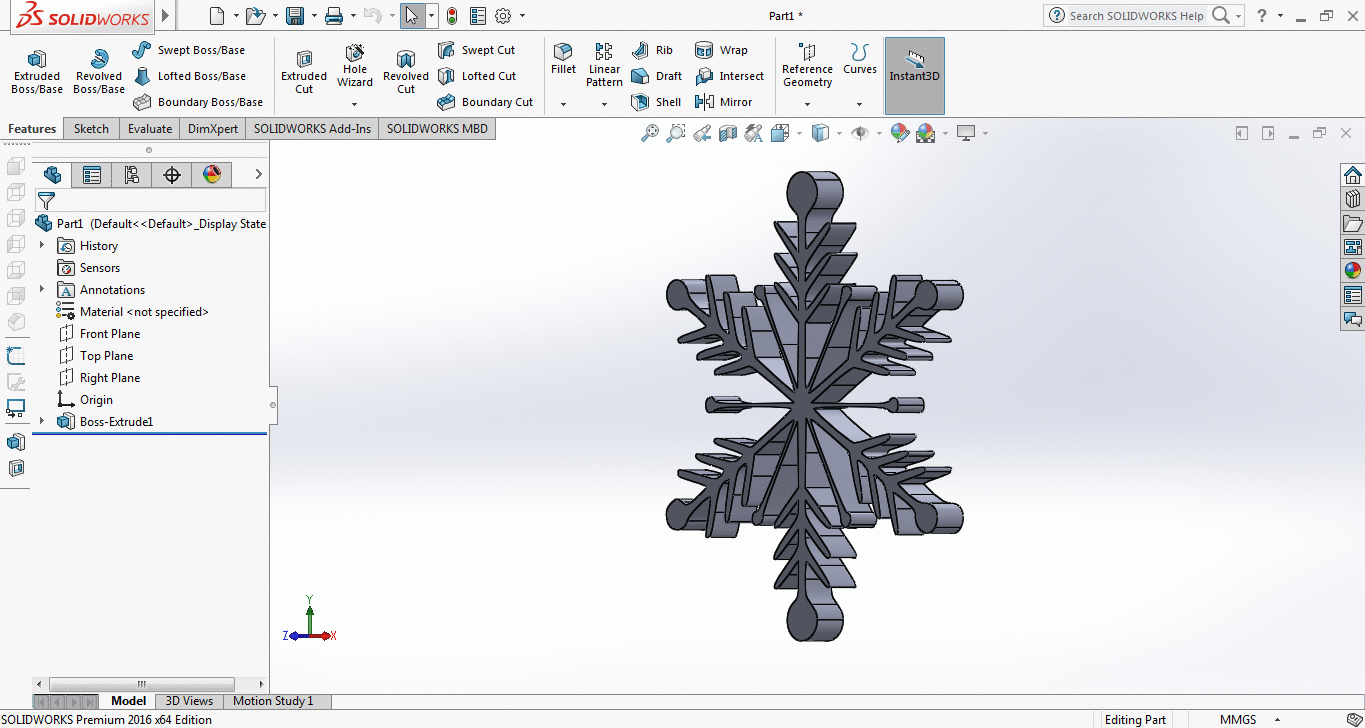Screen dimensions: 1365x728
Task: Click the Zoom to Area icon
Action: pyautogui.click(x=676, y=133)
